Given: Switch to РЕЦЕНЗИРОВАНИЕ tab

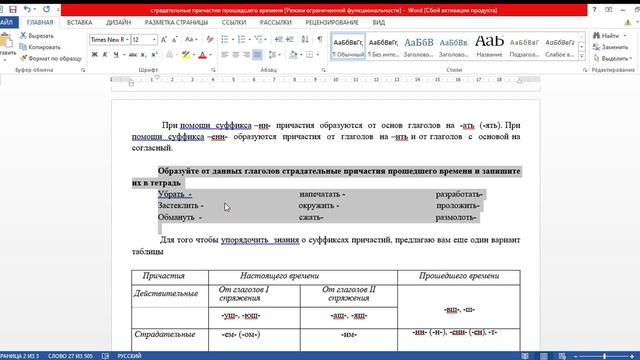Looking at the screenshot, I should [332, 22].
